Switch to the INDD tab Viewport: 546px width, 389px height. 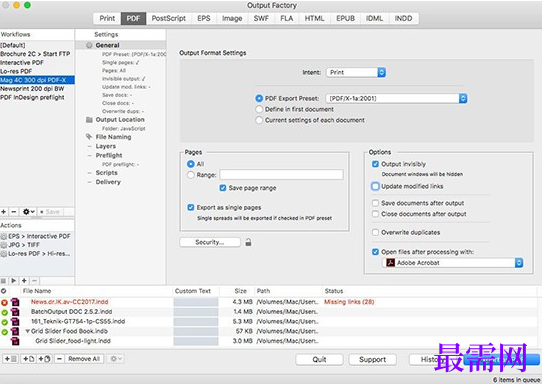pyautogui.click(x=403, y=18)
